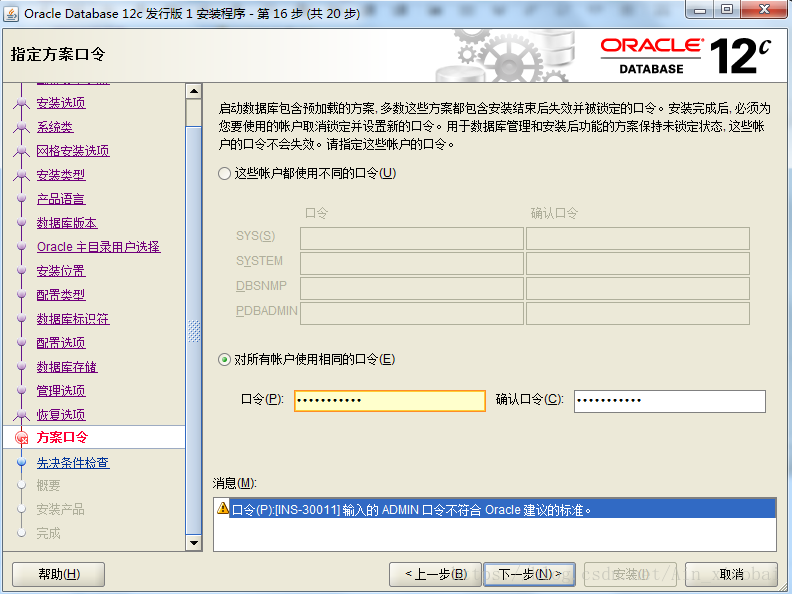Go to 网格安装选项 step
Screen dimensions: 792x594
pos(73,151)
